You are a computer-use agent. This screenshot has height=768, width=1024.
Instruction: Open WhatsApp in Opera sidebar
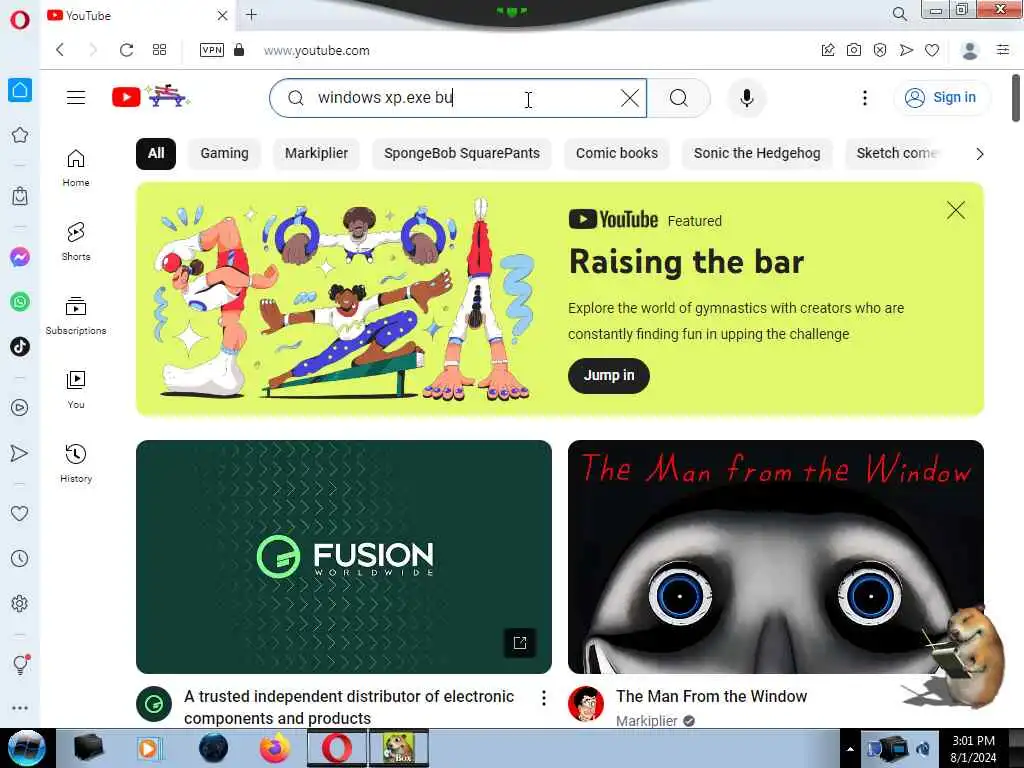coord(20,302)
